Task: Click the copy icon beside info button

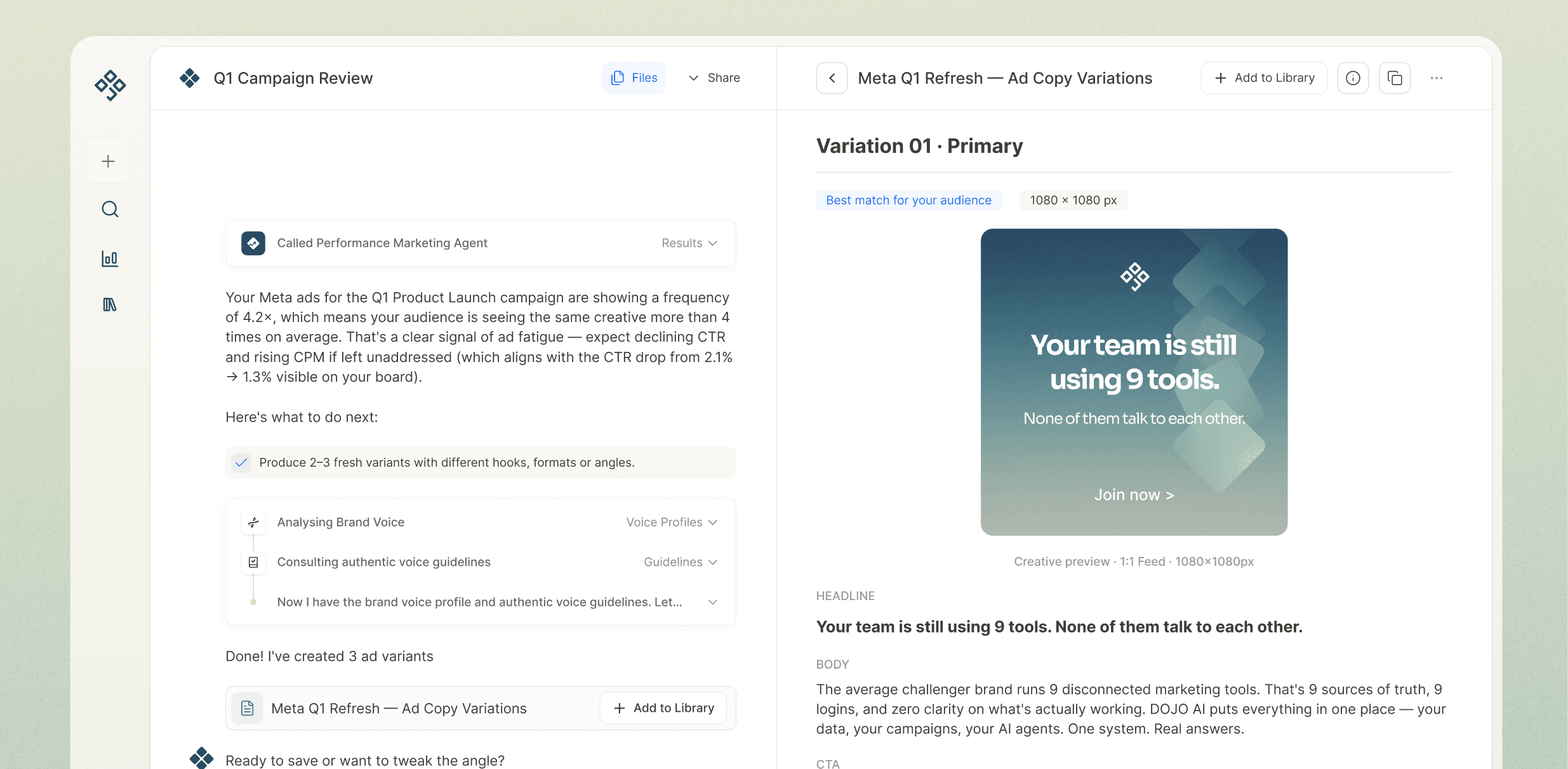Action: pos(1395,78)
